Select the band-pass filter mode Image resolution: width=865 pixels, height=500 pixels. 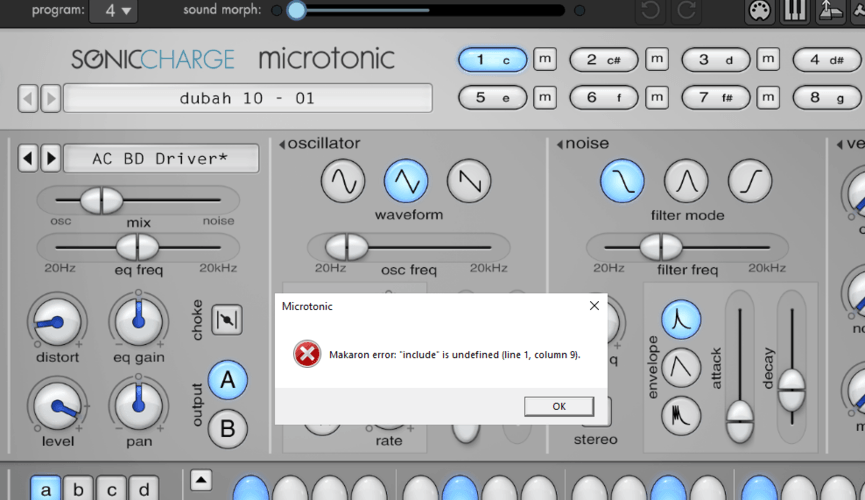click(x=686, y=181)
